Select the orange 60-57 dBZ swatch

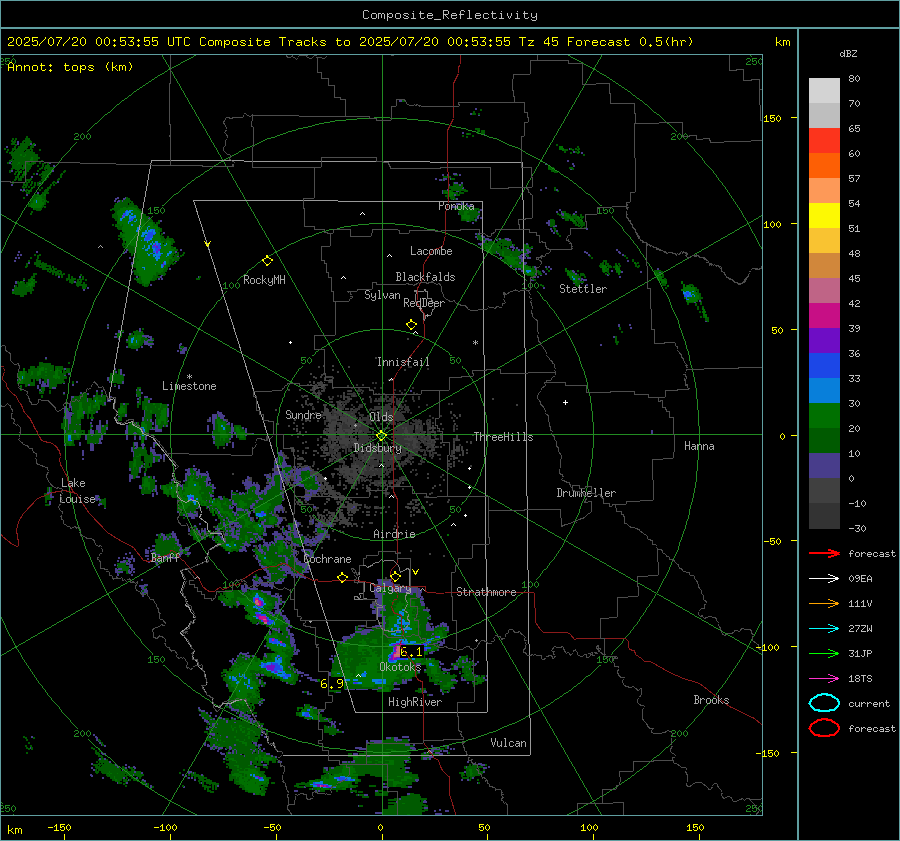pyautogui.click(x=824, y=166)
